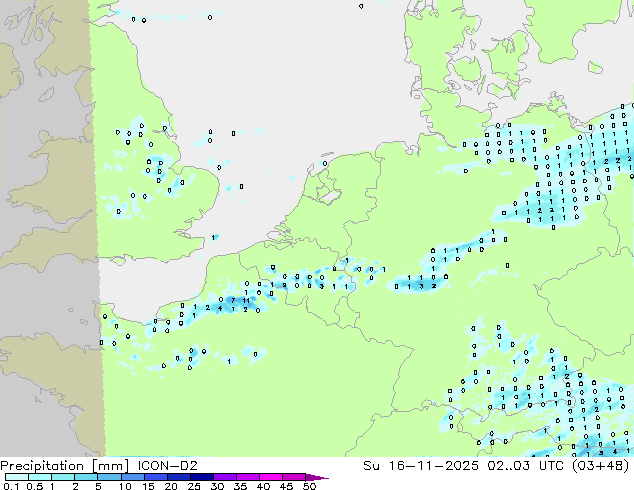Select the 5–10 mm blue swatch
Image resolution: width=634 pixels, height=490 pixels.
[x=110, y=477]
